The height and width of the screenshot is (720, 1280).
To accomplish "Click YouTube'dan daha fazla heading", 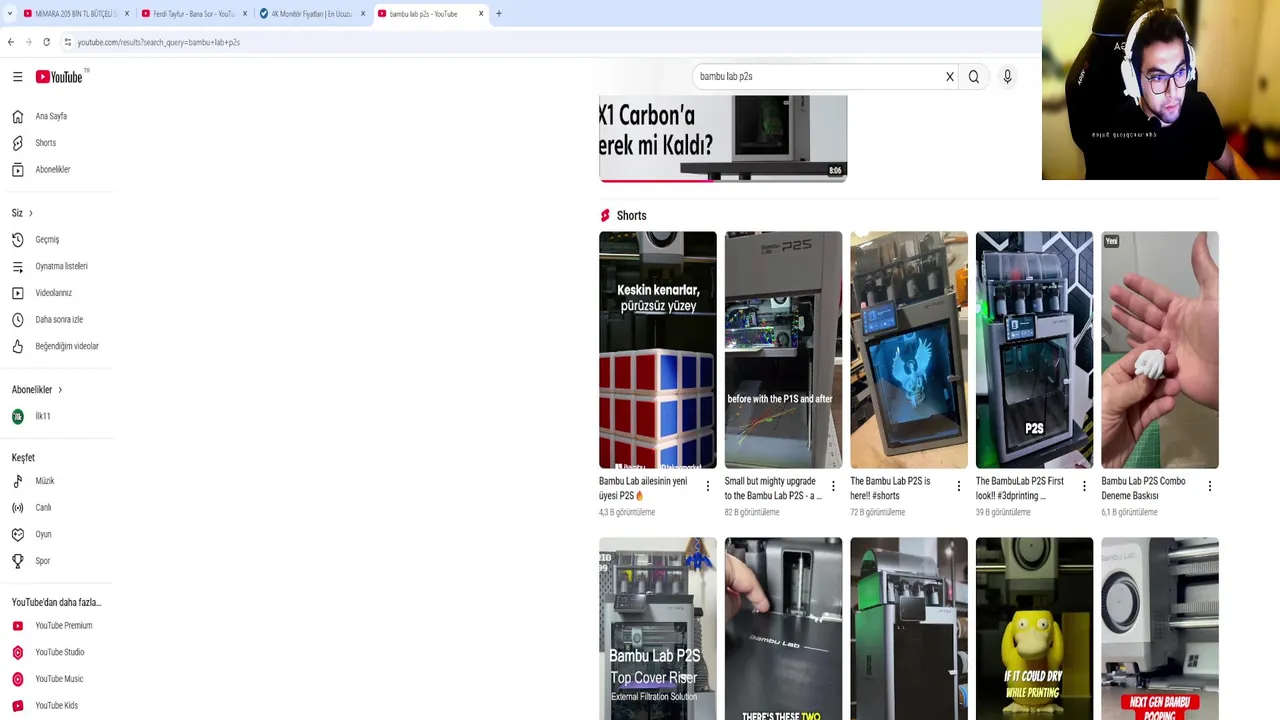I will [56, 603].
